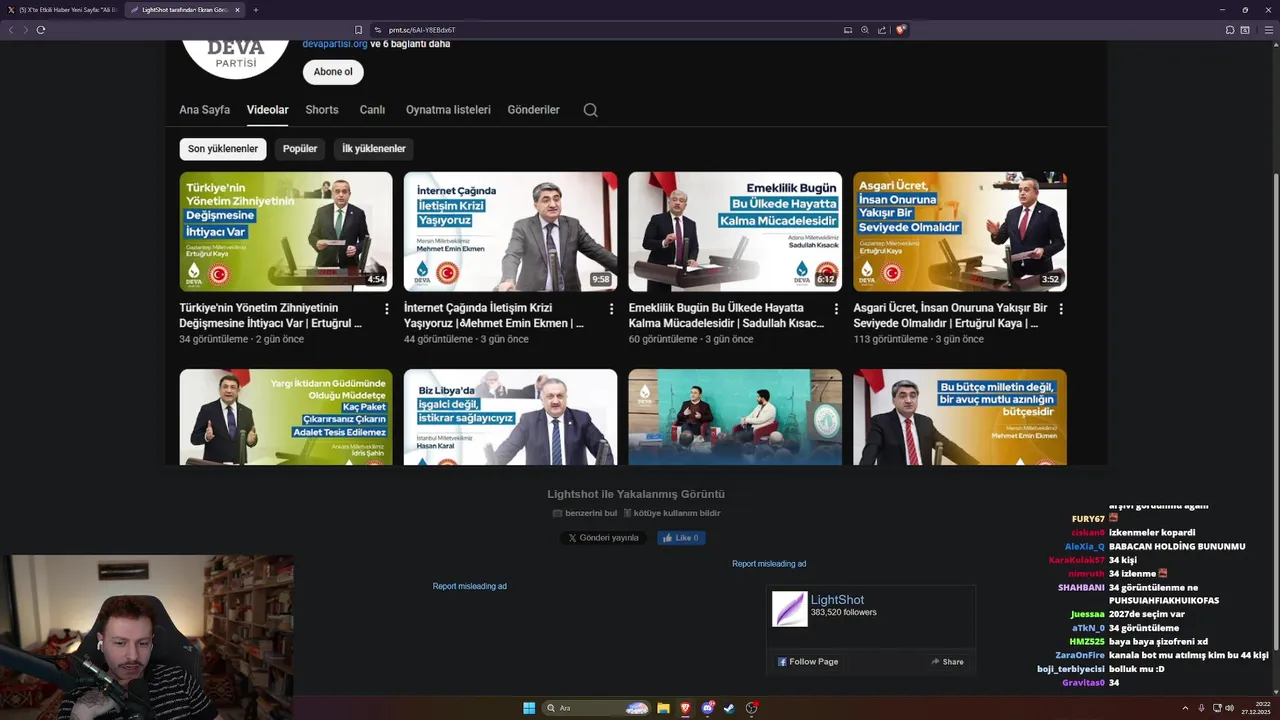The image size is (1280, 720).
Task: Open the Türkiye'nin Yönetim Zihniyetinin video thumbnail
Action: [286, 231]
